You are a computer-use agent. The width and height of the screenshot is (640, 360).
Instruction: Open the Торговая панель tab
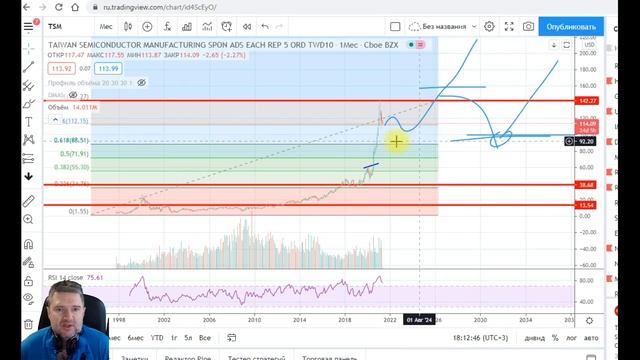[330, 358]
